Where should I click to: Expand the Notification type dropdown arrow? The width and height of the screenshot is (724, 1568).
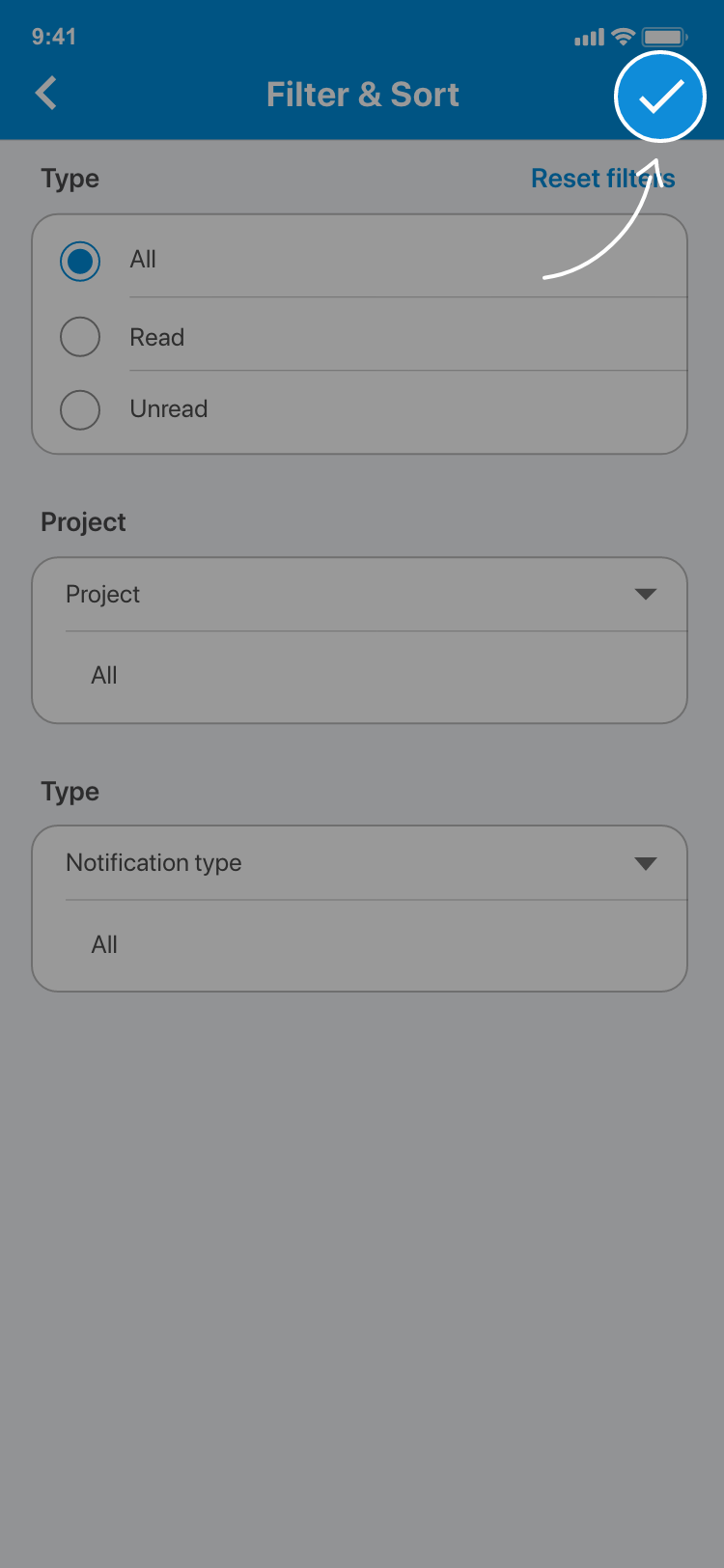point(646,863)
